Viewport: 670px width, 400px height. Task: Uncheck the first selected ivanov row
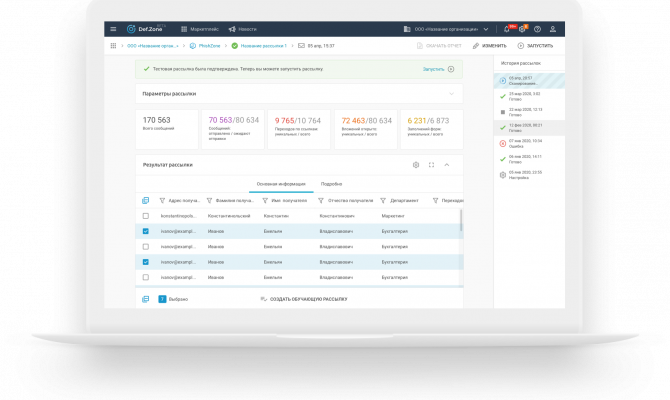[x=146, y=231]
